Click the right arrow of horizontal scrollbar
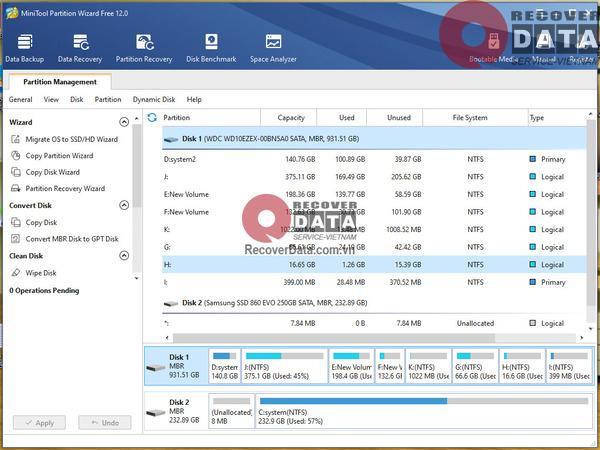This screenshot has width=600, height=450. (582, 338)
